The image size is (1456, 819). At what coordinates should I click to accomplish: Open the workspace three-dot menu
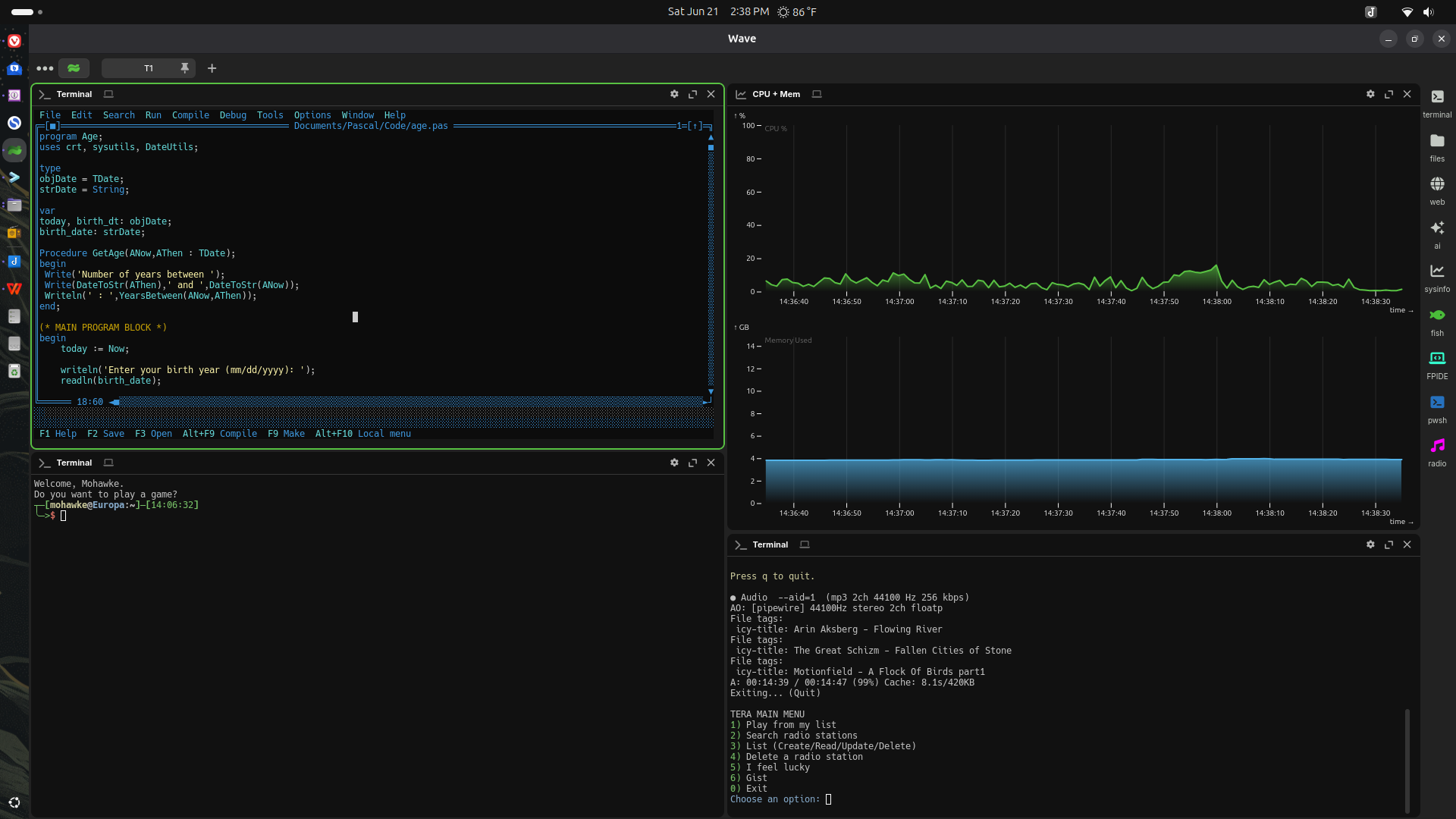click(x=45, y=68)
